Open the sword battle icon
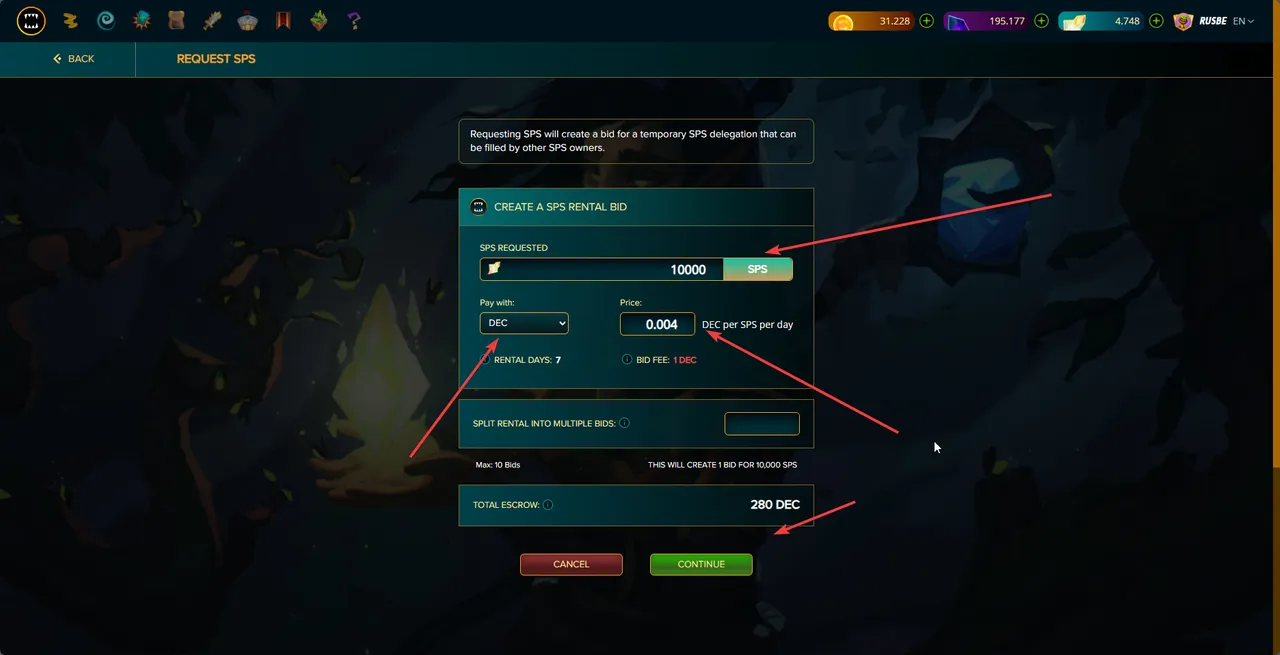 point(212,20)
